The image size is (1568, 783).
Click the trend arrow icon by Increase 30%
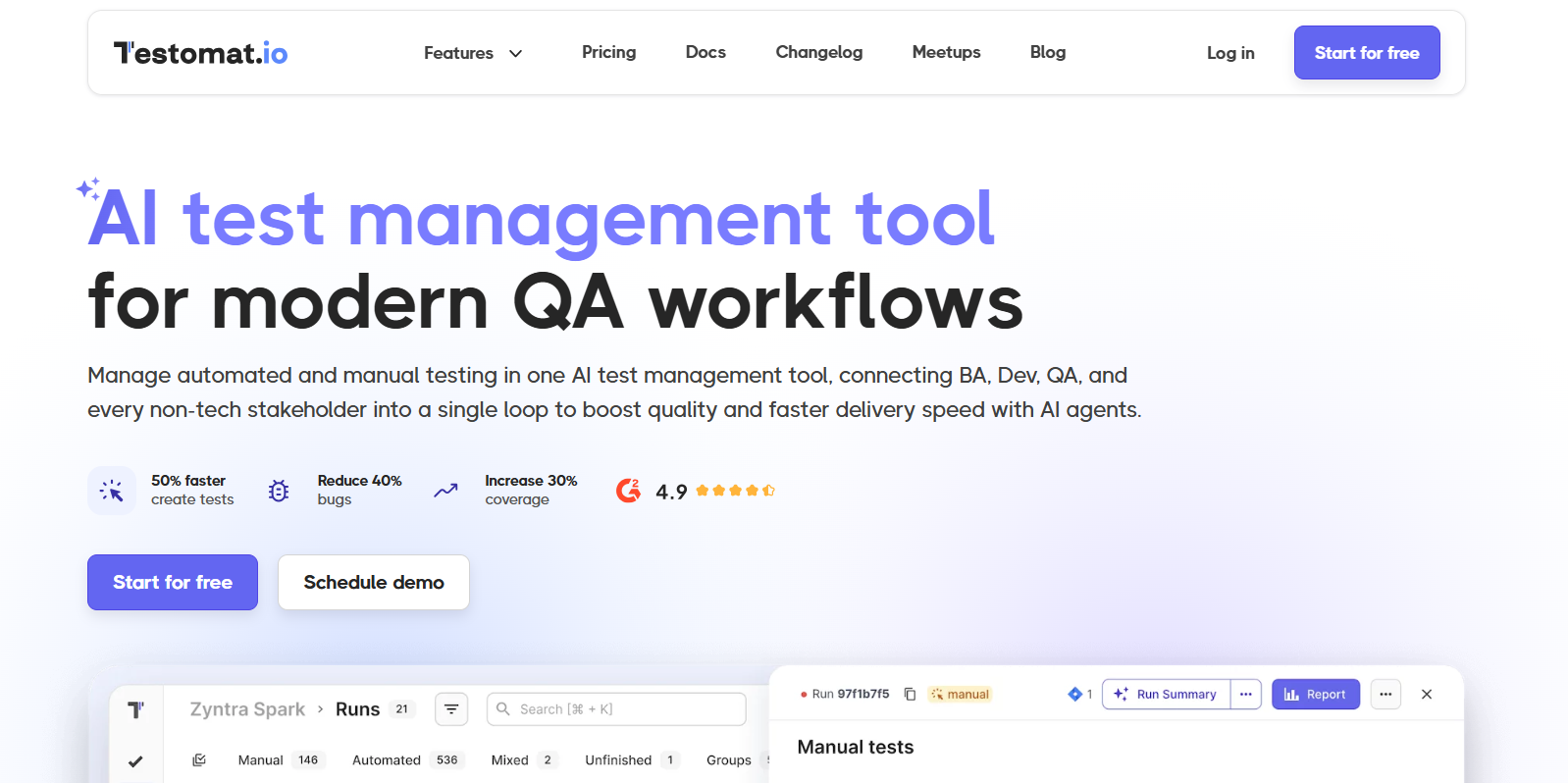pos(446,491)
